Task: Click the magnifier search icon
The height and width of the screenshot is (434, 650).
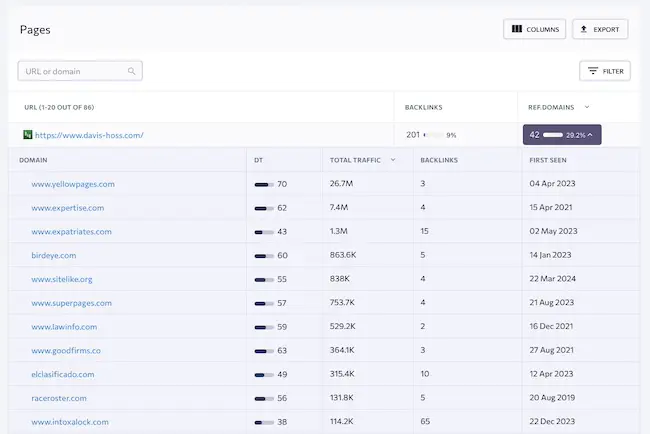Action: coord(131,71)
